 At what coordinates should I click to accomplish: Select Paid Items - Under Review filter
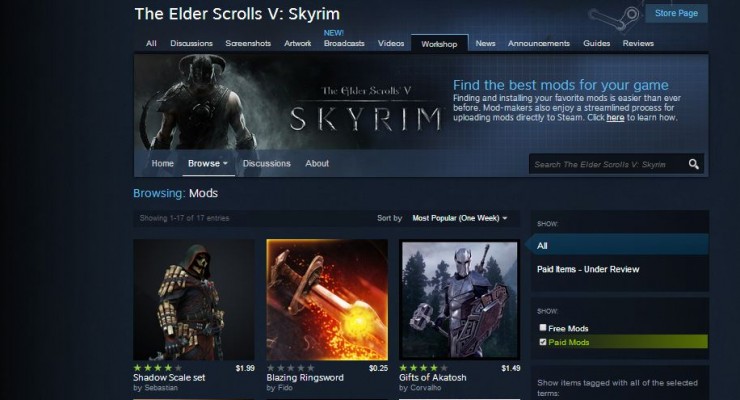pyautogui.click(x=588, y=269)
